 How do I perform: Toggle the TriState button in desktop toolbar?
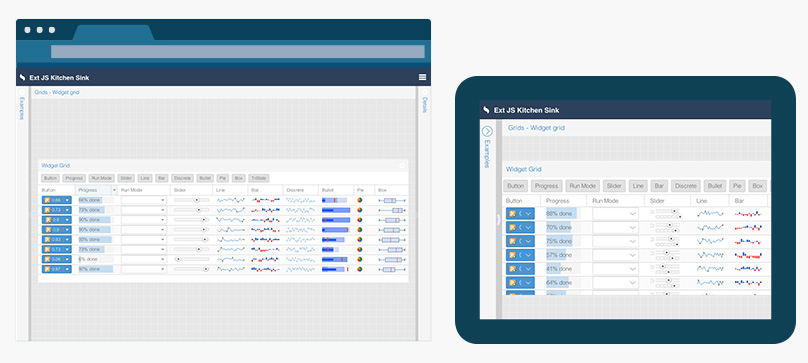259,178
